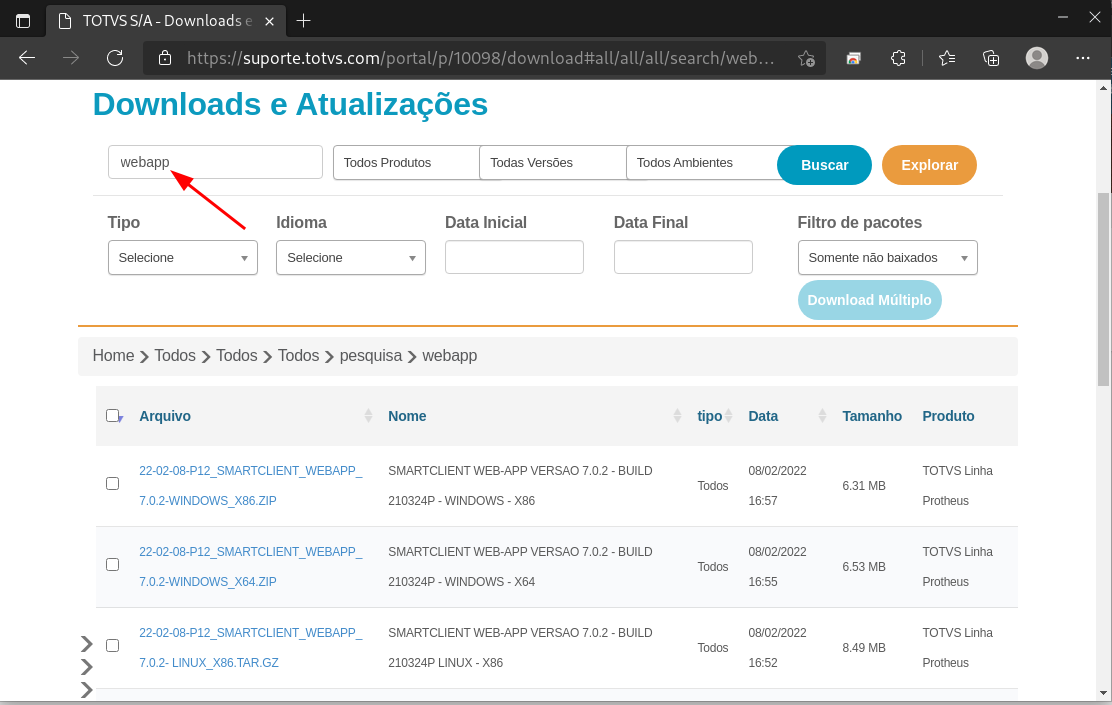Open the user profile avatar
Viewport: 1112px width, 705px height.
point(1037,58)
